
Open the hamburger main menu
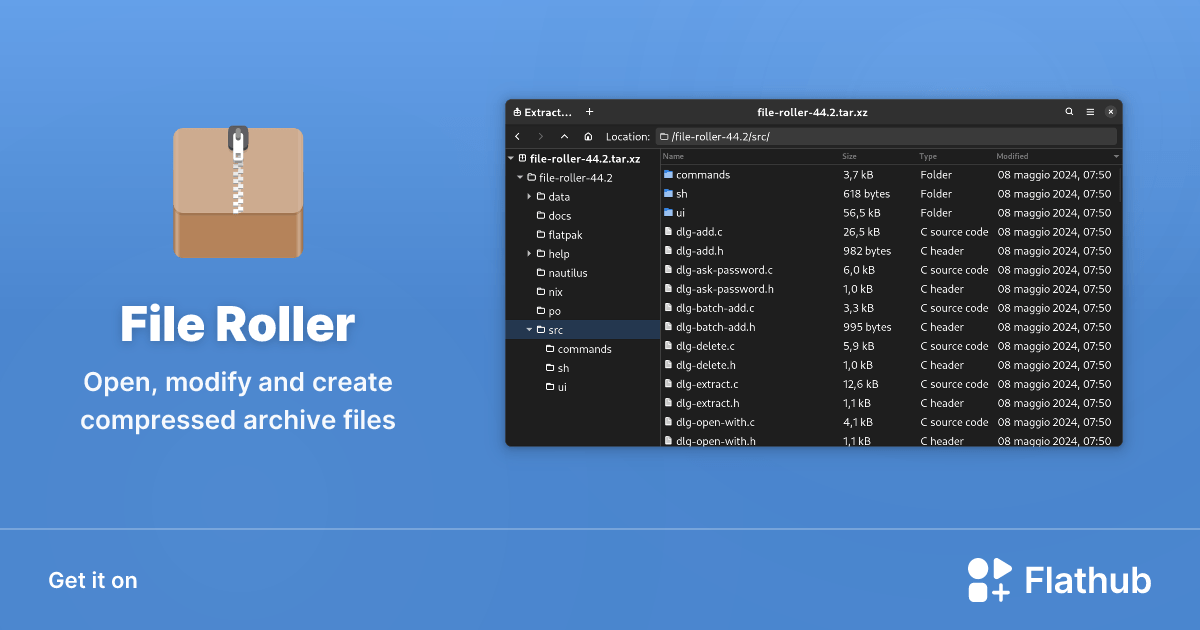[1090, 112]
